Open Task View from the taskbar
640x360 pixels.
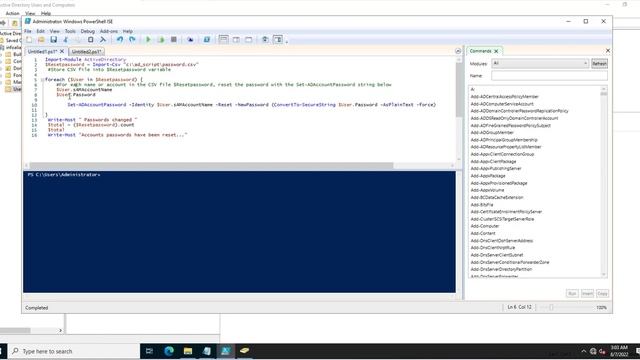(x=149, y=351)
